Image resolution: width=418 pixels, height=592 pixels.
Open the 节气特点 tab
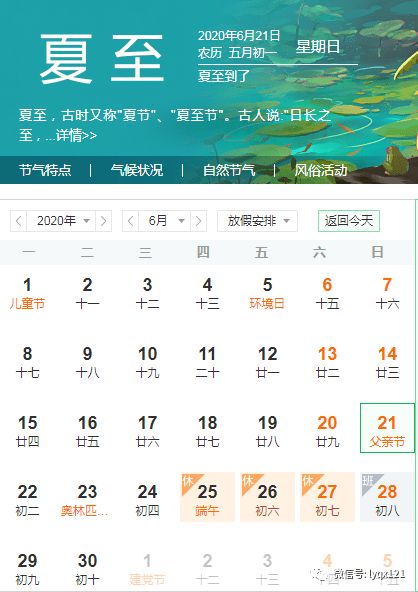coord(45,170)
